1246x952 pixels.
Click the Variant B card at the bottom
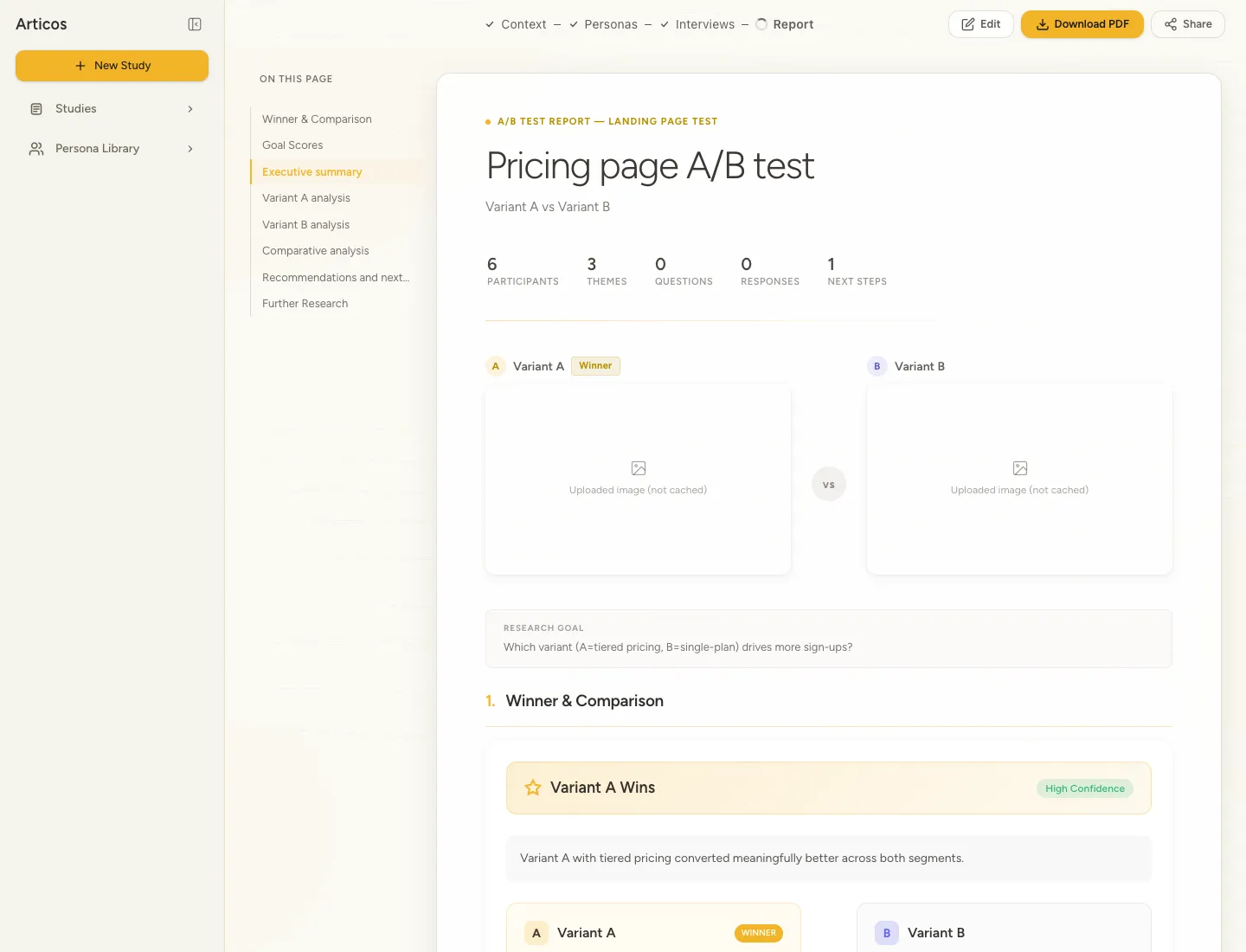[1004, 928]
